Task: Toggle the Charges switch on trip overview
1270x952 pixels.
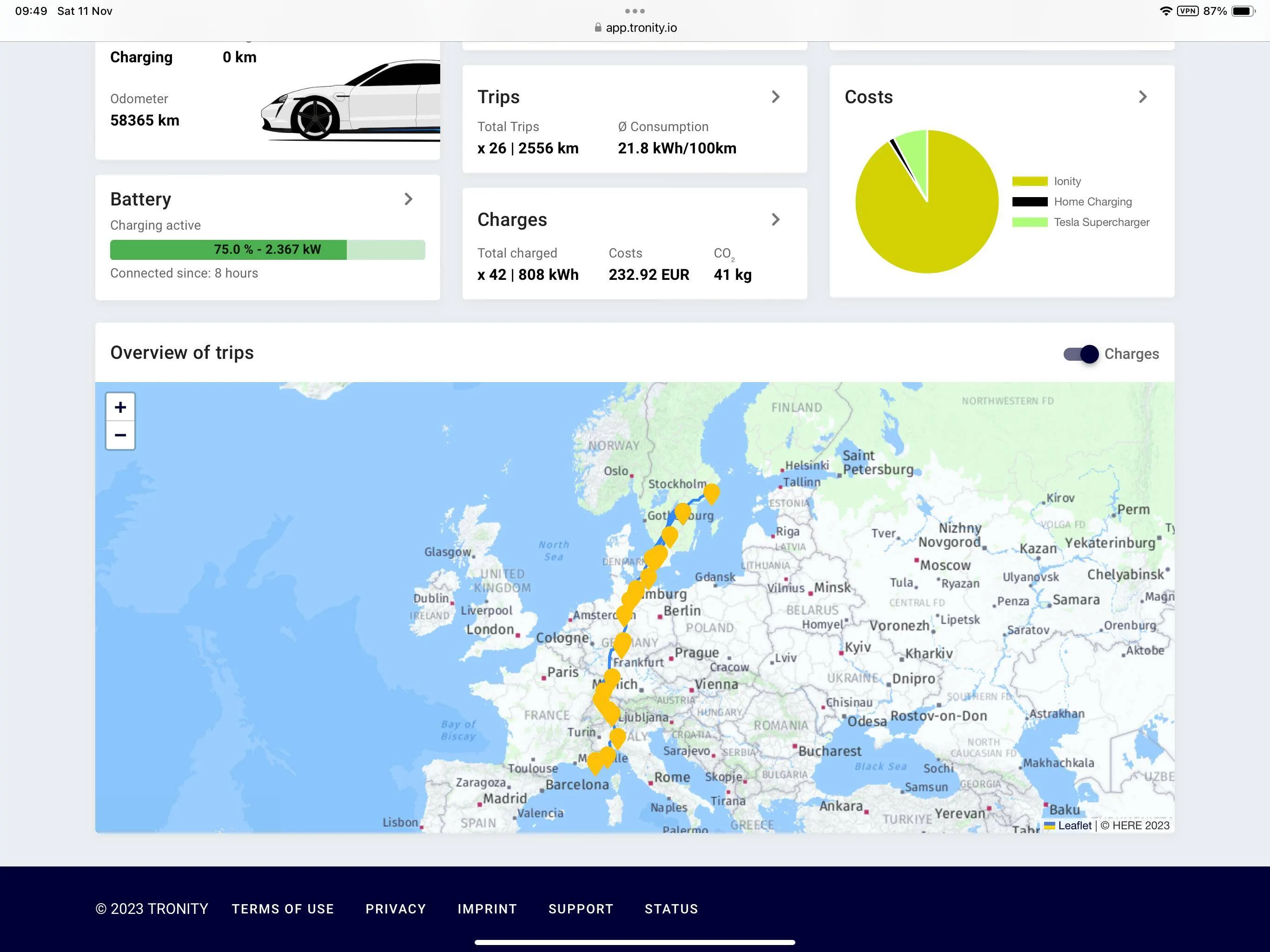Action: (1080, 354)
